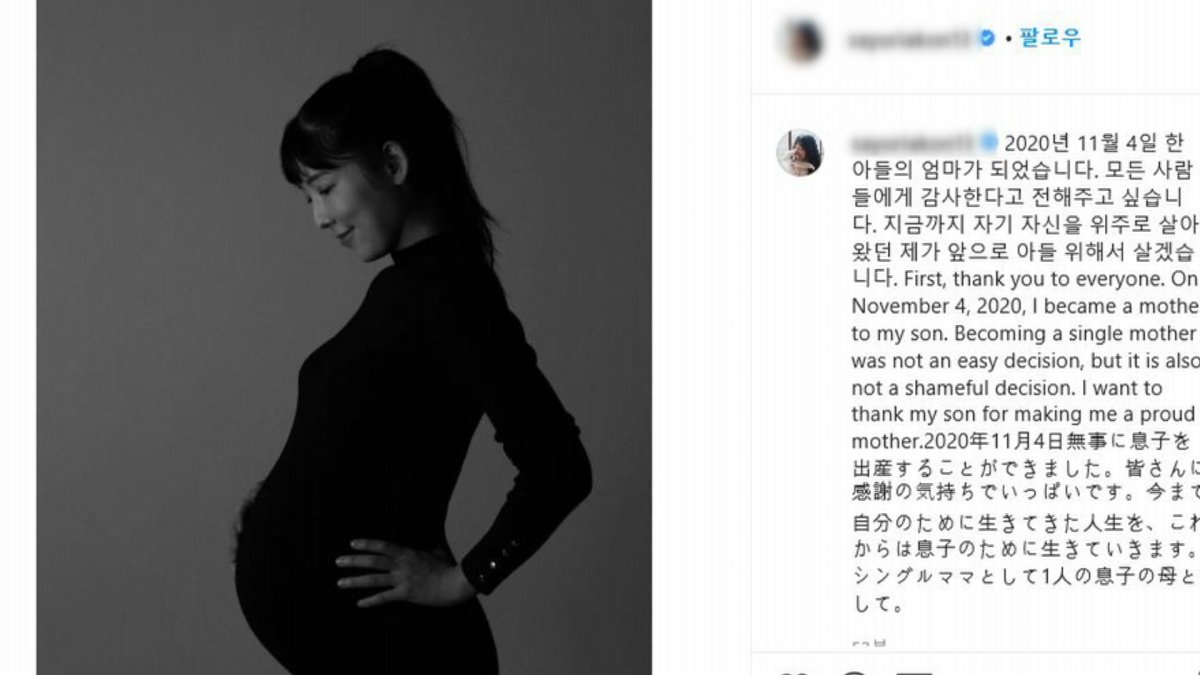The image size is (1200, 675).
Task: Open the blurred username in the header
Action: point(910,40)
